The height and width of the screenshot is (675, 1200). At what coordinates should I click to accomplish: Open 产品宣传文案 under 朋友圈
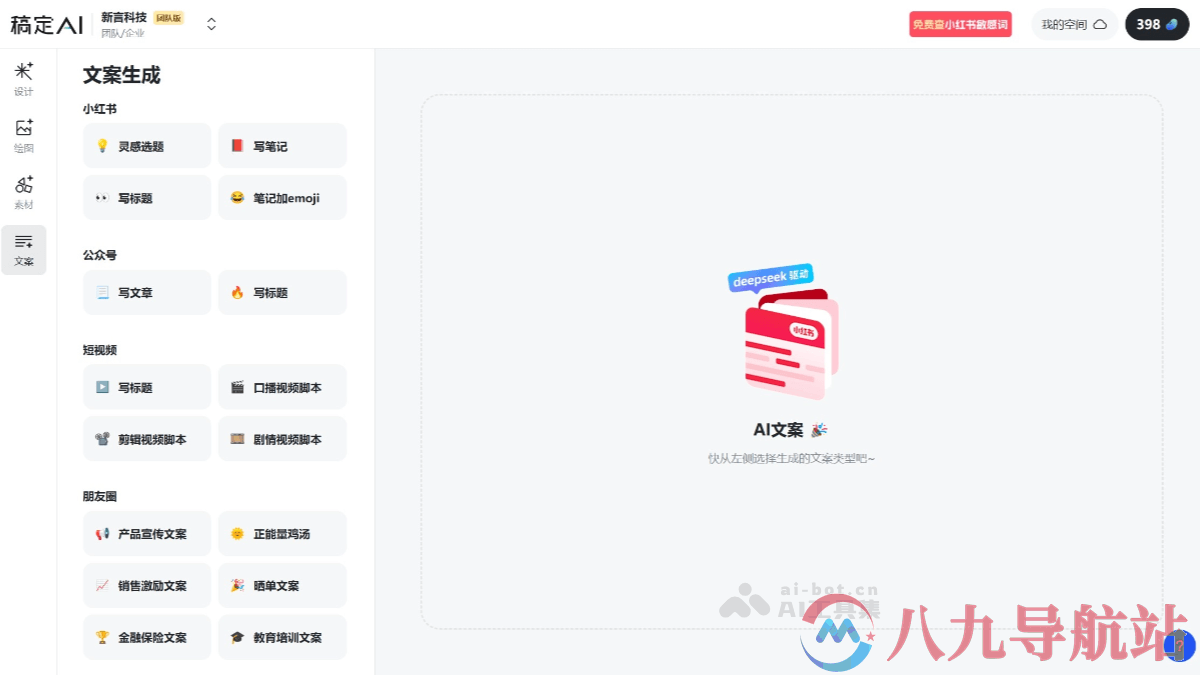click(x=147, y=534)
